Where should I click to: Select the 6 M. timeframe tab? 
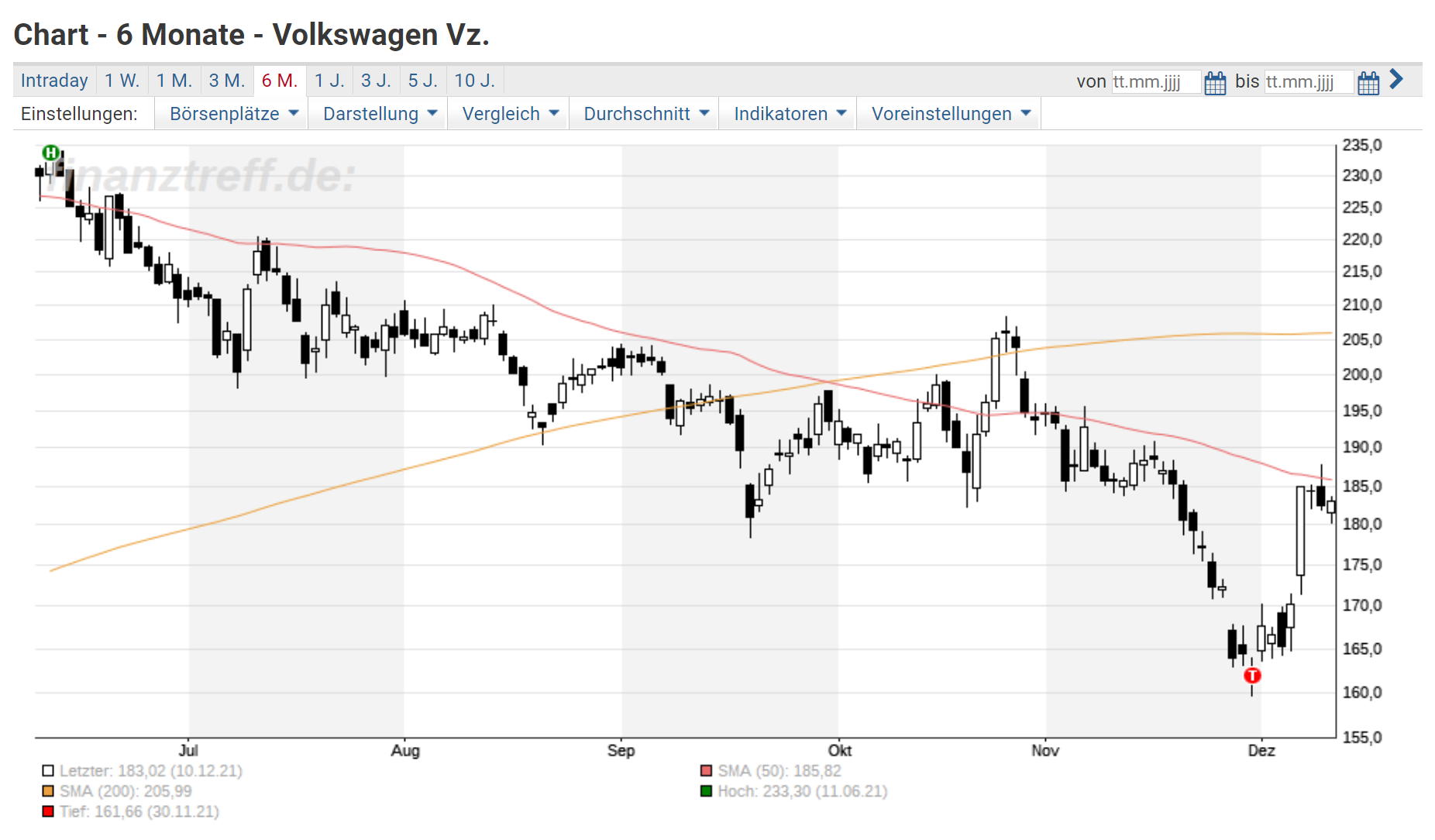tap(280, 81)
